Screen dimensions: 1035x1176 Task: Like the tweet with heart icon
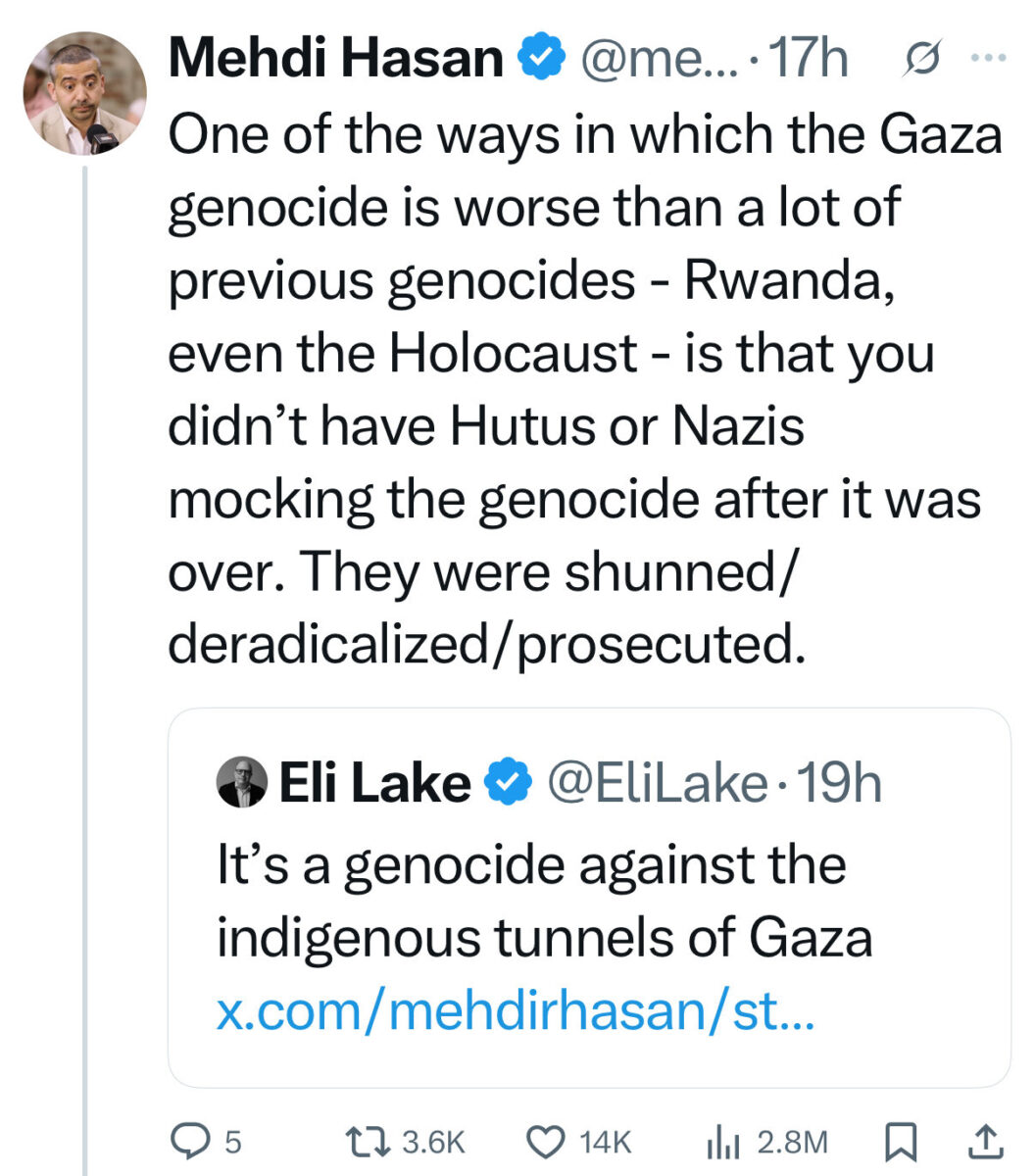(545, 1141)
